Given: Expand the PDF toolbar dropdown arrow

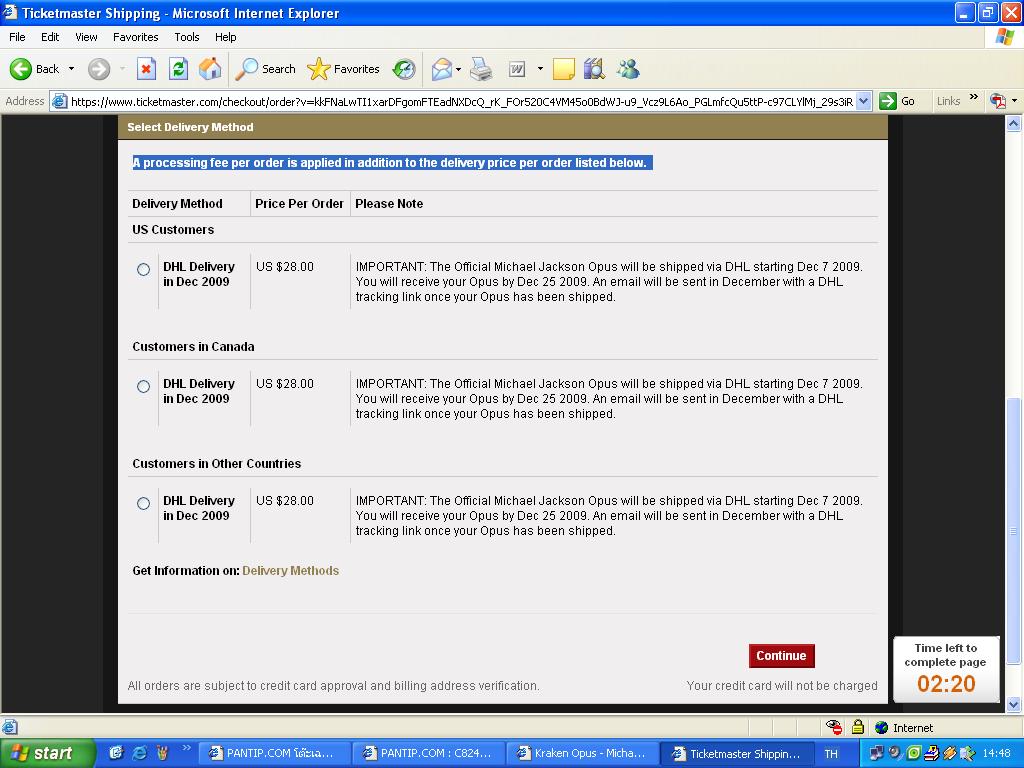Looking at the screenshot, I should tap(1014, 101).
